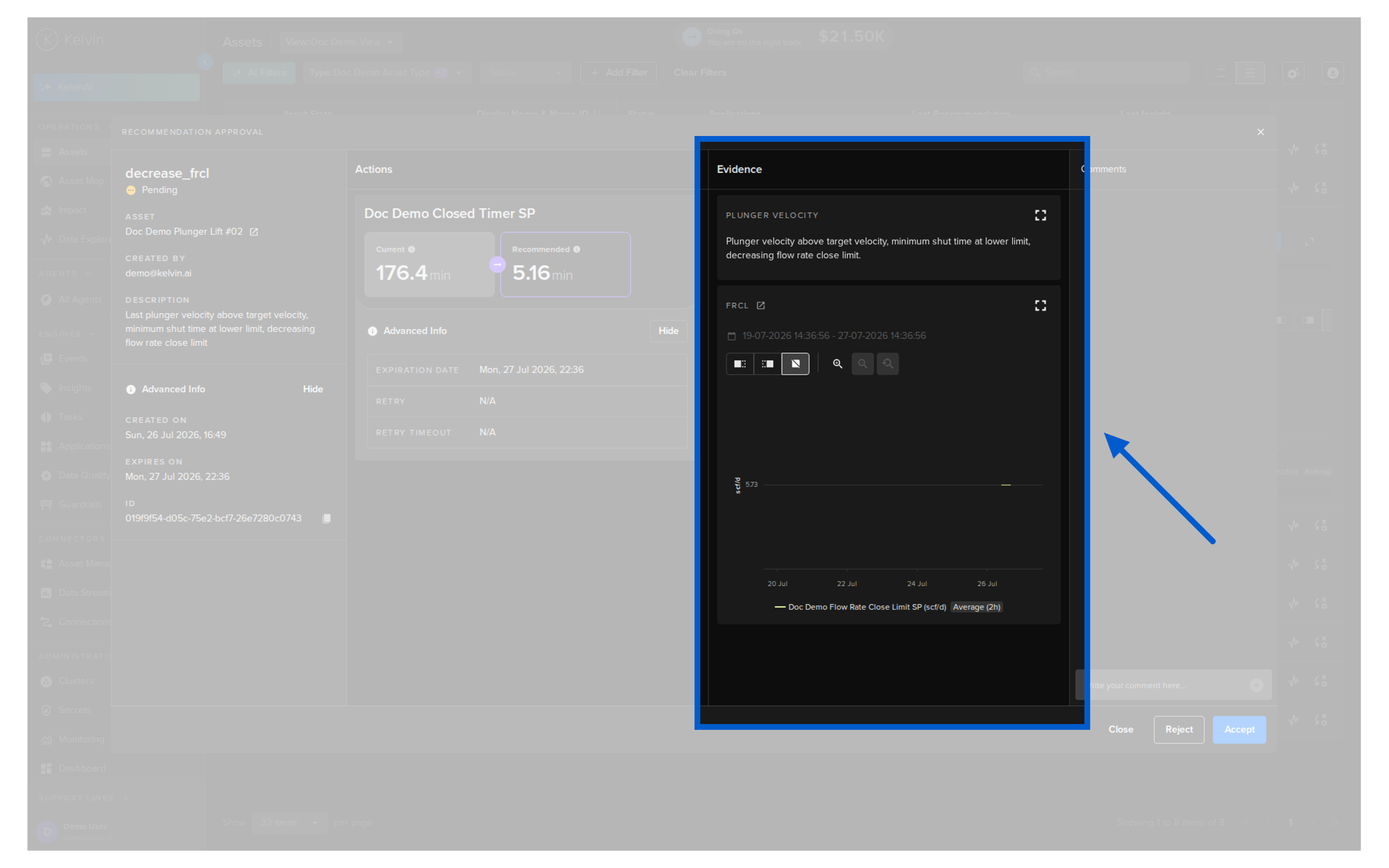Screen dimensions: 1389x868
Task: Open FRCL in external data explorer link icon
Action: point(761,306)
